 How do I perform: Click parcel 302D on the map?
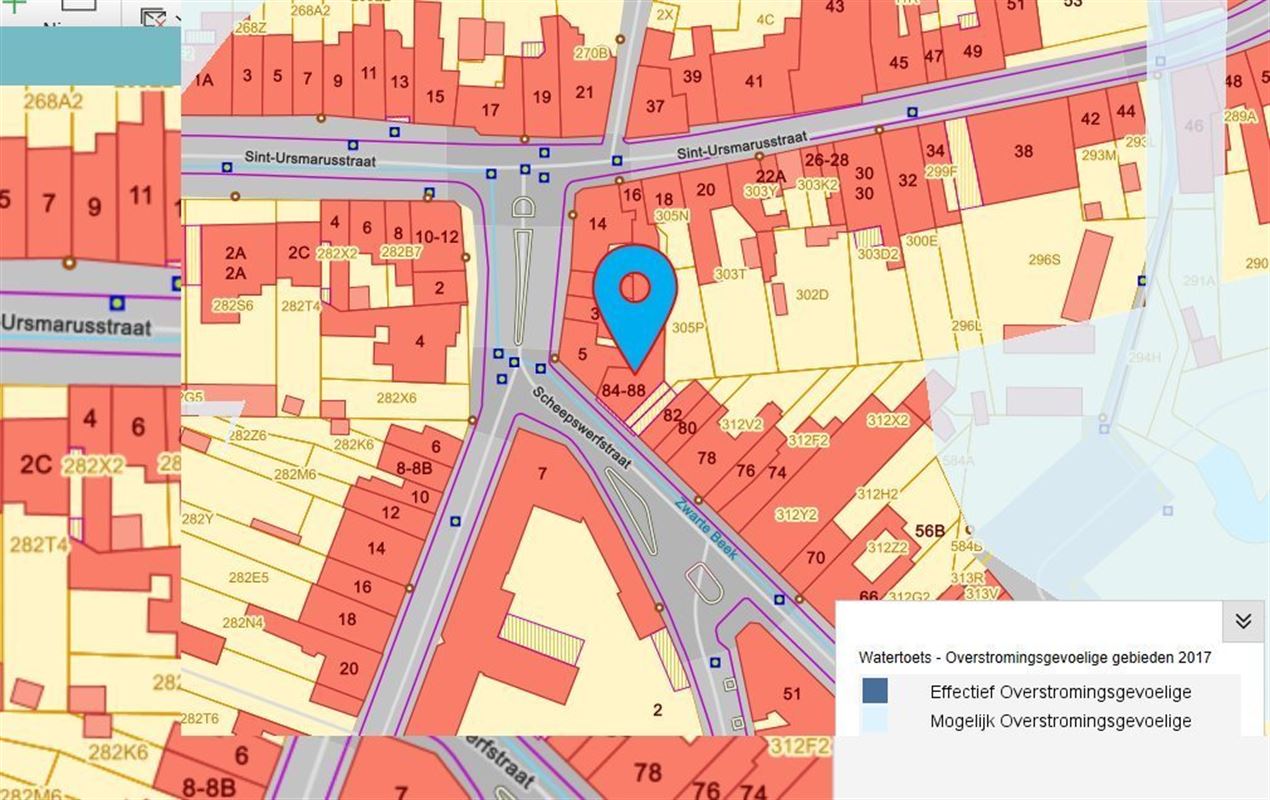click(811, 295)
